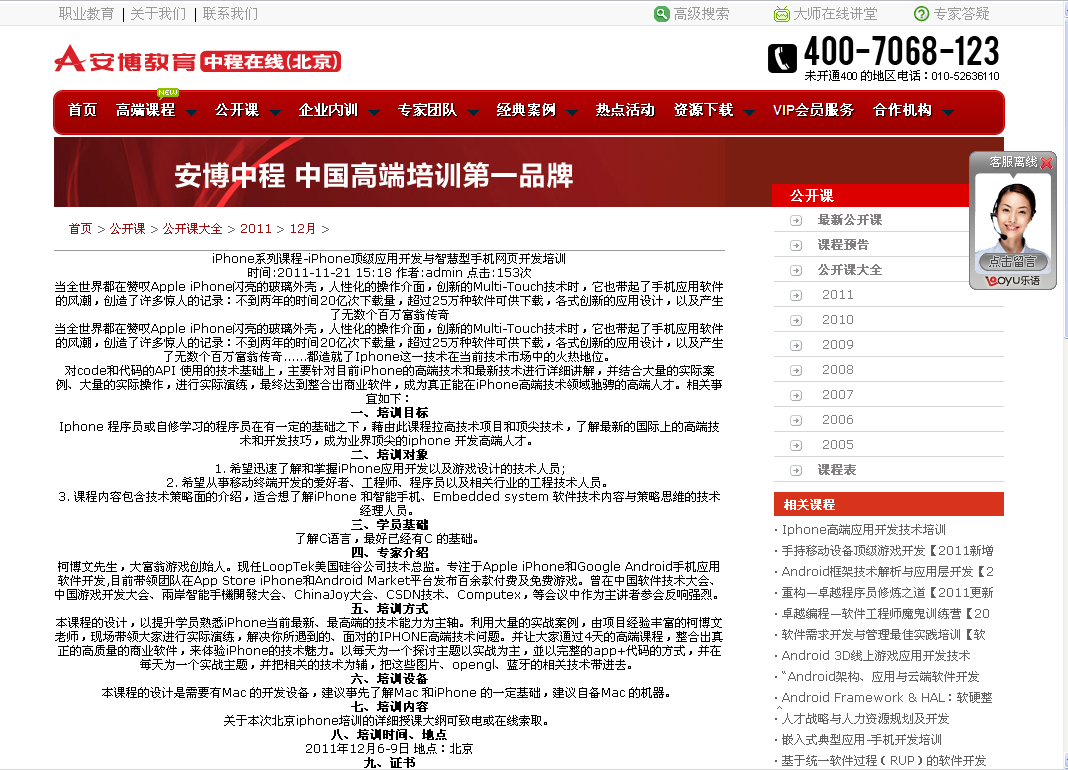1068x770 pixels.
Task: Click the 点击留言 button
Action: [1012, 262]
